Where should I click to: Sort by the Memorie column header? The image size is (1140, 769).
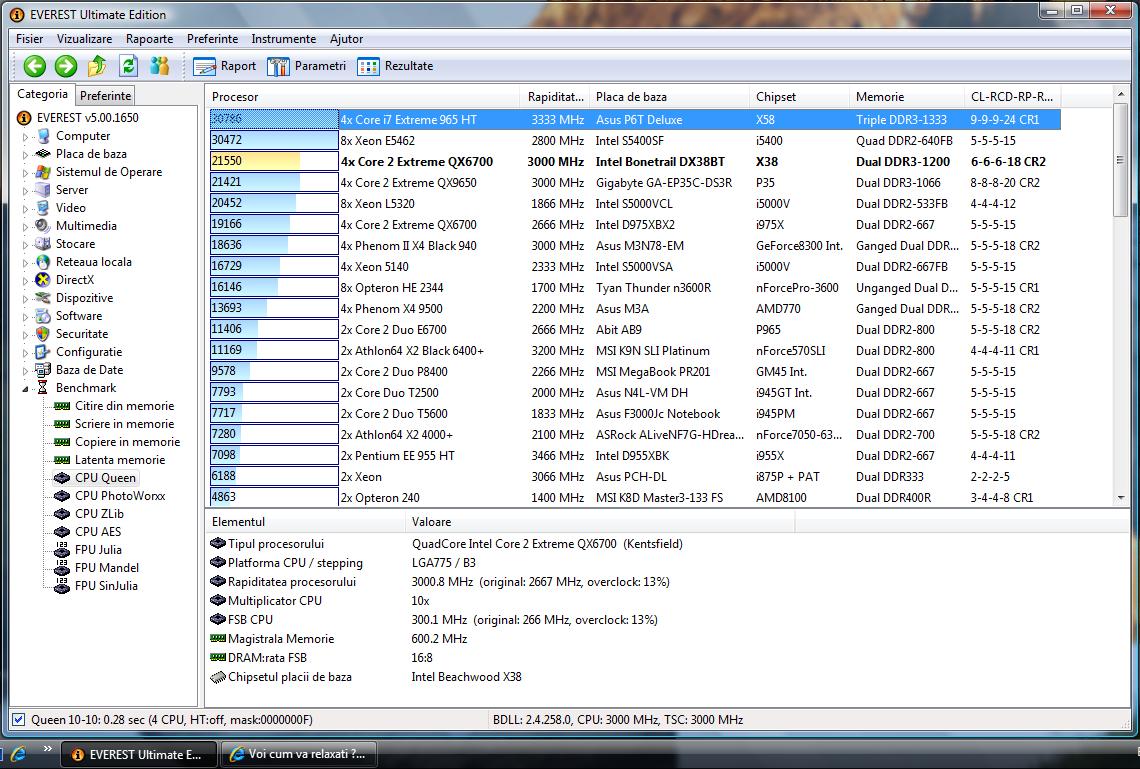(x=907, y=97)
